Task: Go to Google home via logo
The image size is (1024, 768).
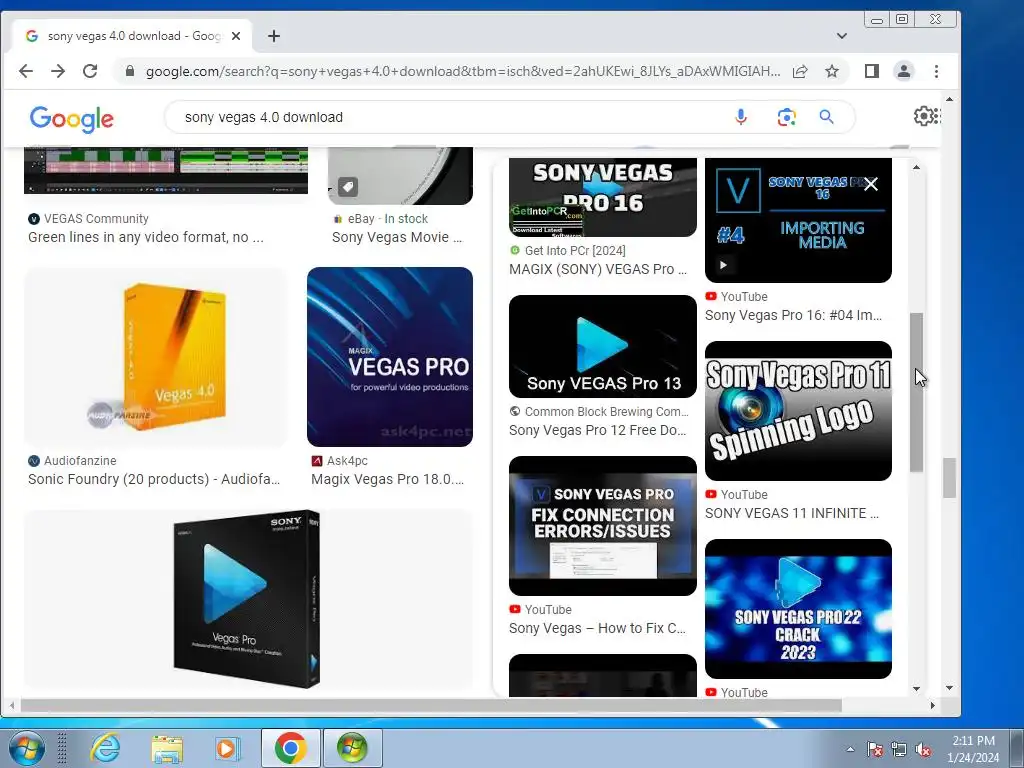Action: point(72,119)
